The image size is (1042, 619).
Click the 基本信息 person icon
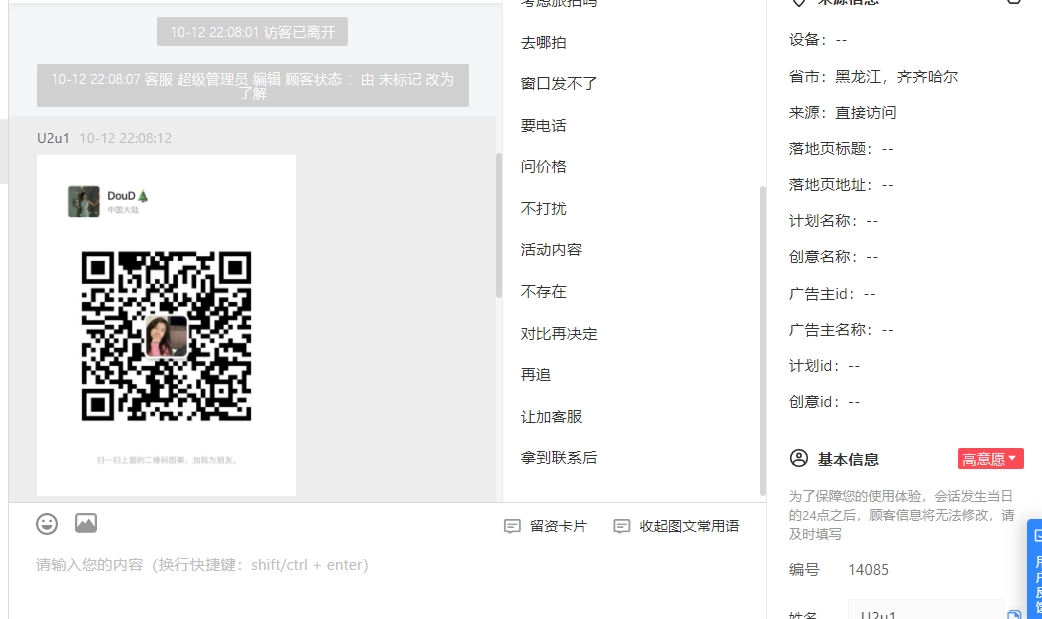(x=799, y=458)
